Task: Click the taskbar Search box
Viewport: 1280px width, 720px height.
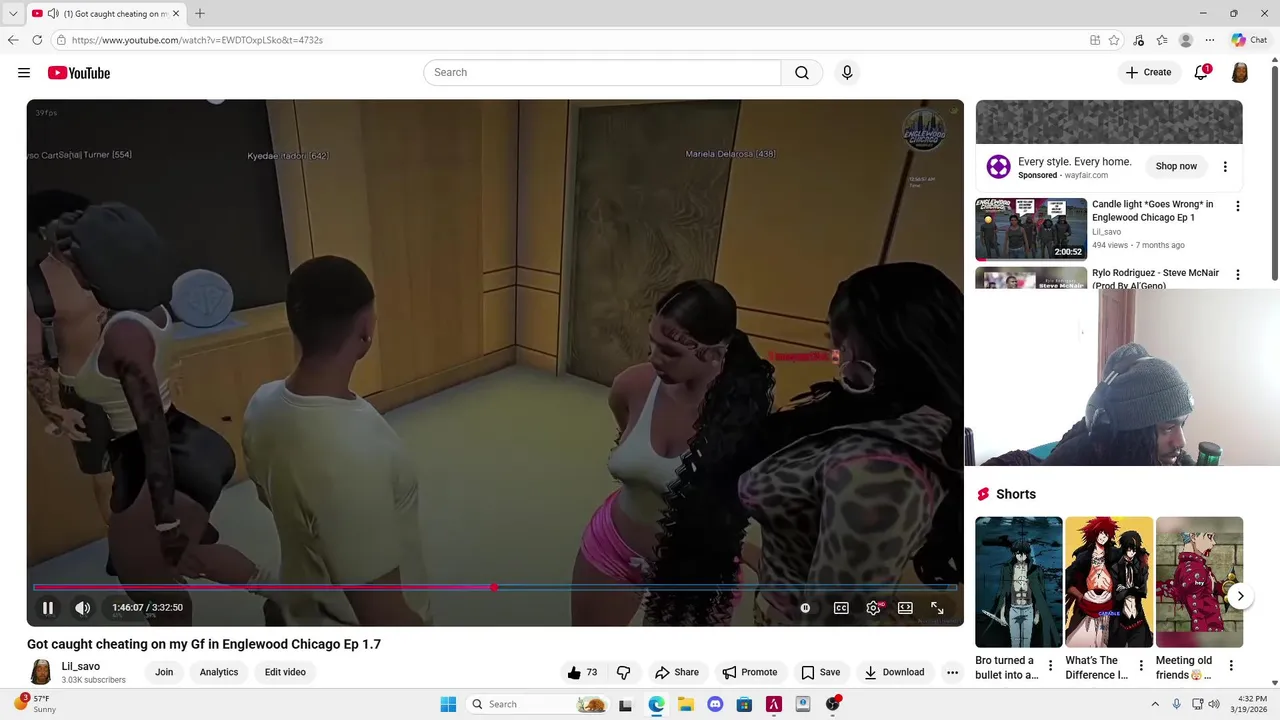Action: tap(538, 704)
